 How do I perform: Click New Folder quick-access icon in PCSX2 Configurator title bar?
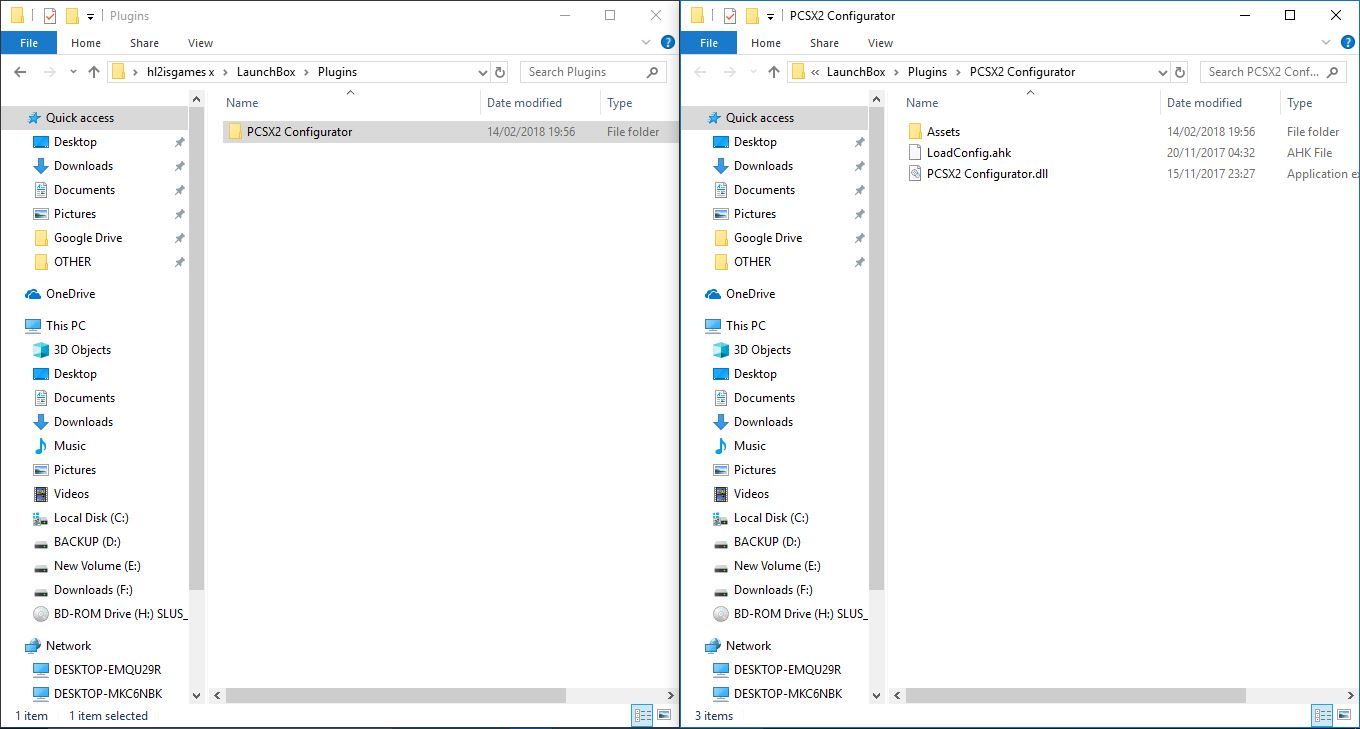(752, 16)
